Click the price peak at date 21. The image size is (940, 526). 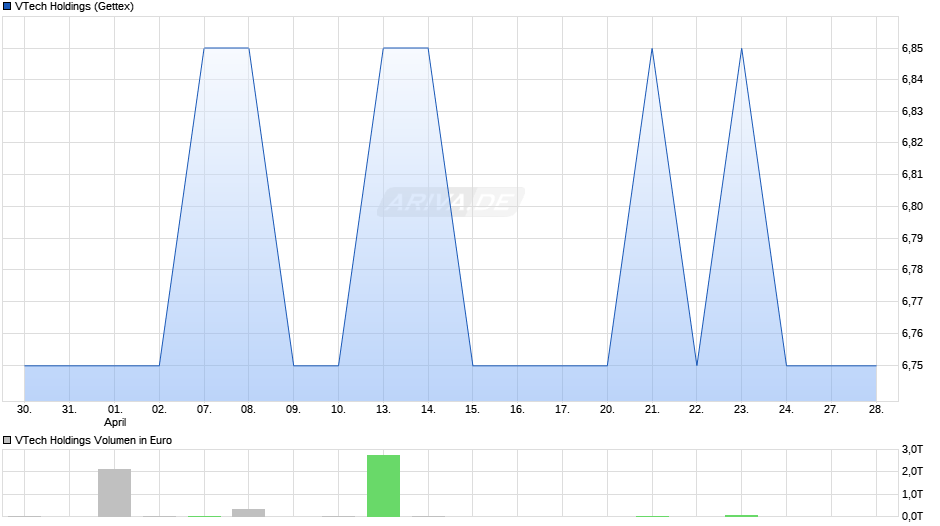click(x=652, y=49)
